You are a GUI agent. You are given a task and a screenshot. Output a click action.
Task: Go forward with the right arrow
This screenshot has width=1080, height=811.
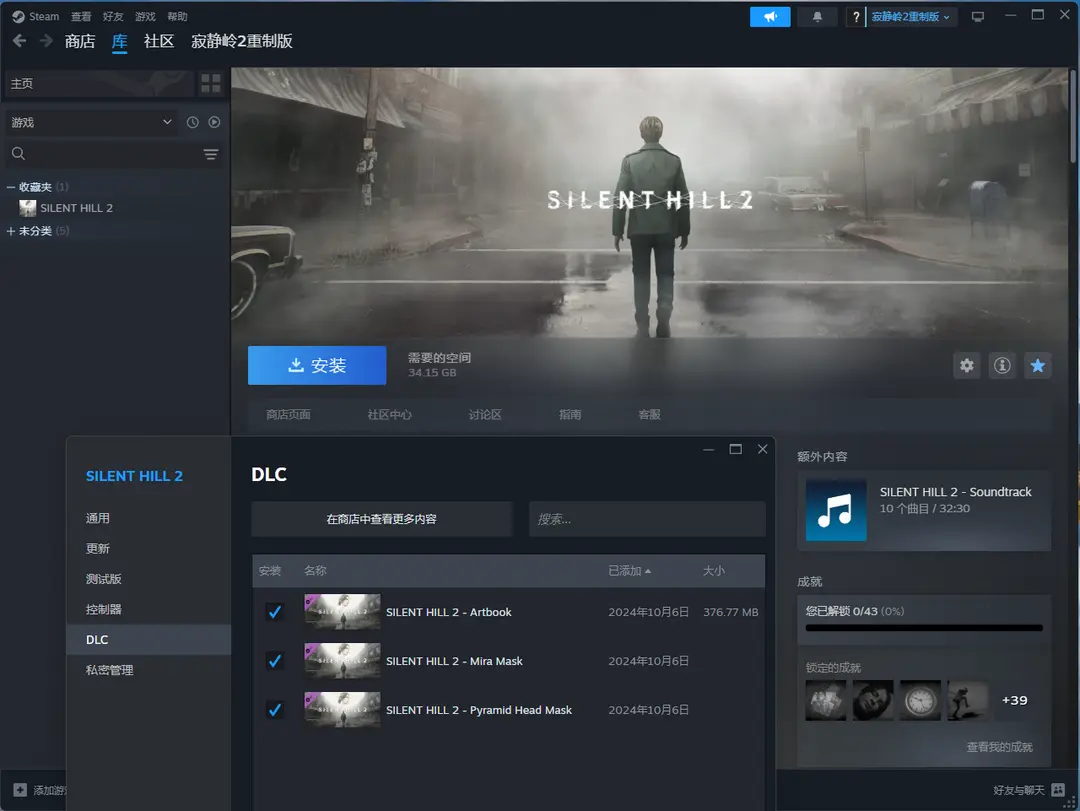pyautogui.click(x=46, y=41)
